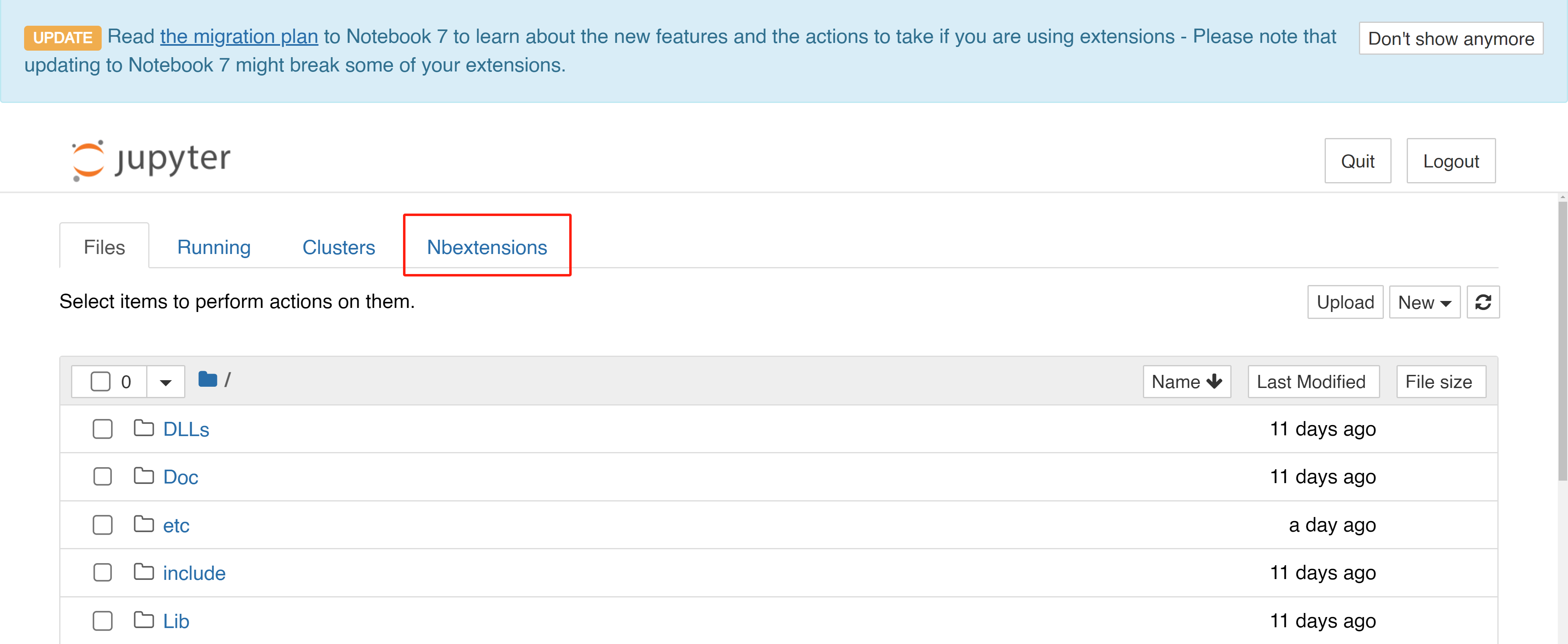
Task: Tick the select-all items checkbox
Action: (x=100, y=382)
